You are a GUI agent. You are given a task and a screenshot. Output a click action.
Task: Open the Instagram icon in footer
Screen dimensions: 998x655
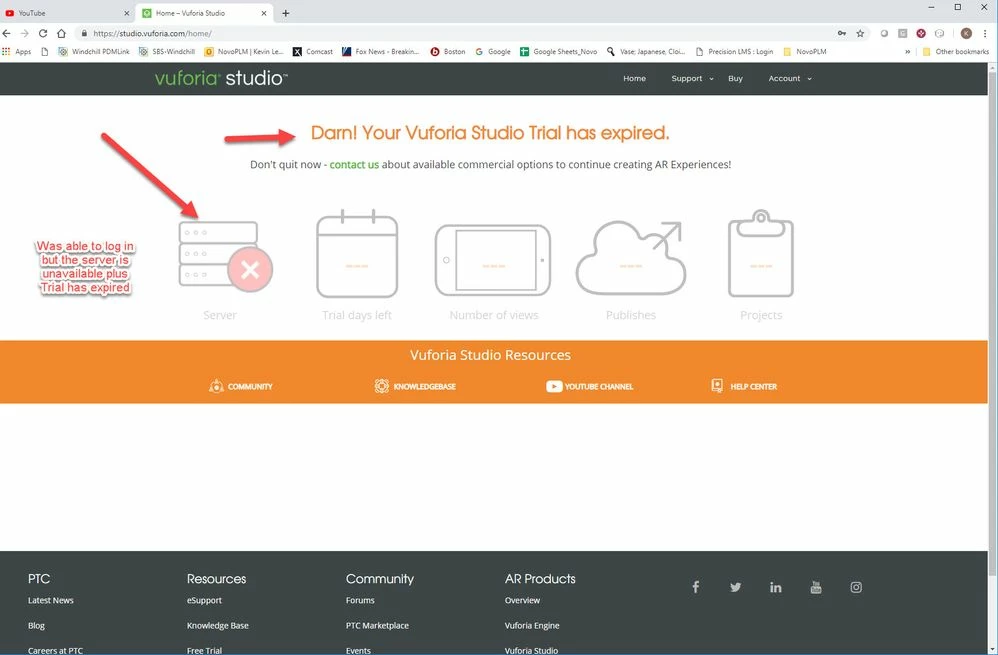coord(856,587)
